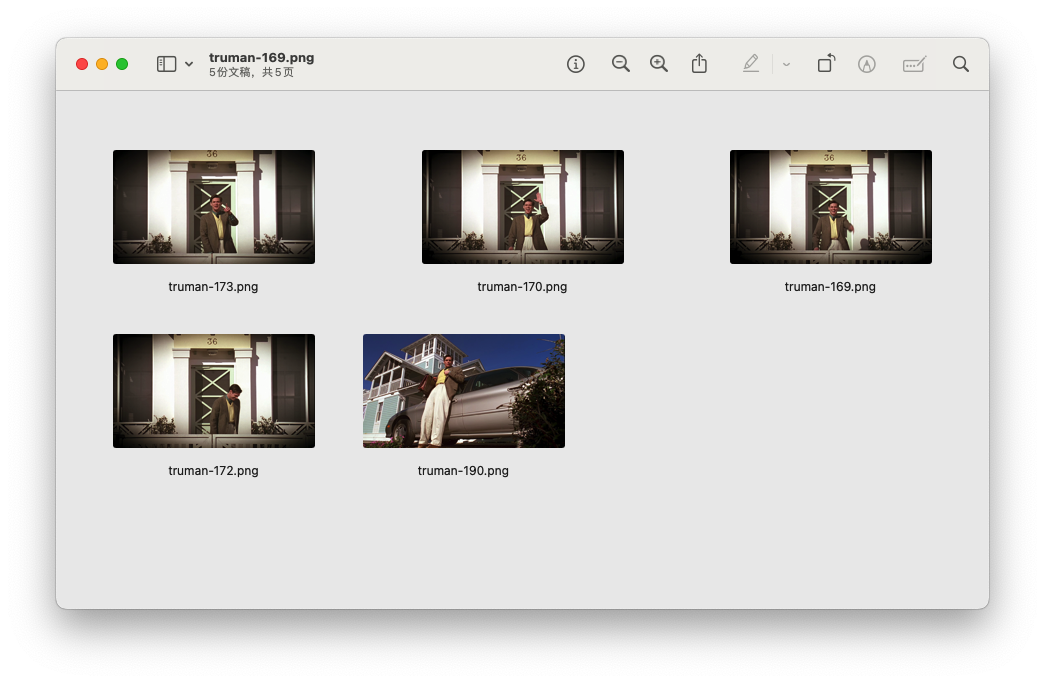The height and width of the screenshot is (683, 1045).
Task: Select the Highlight pen tool
Action: click(751, 64)
